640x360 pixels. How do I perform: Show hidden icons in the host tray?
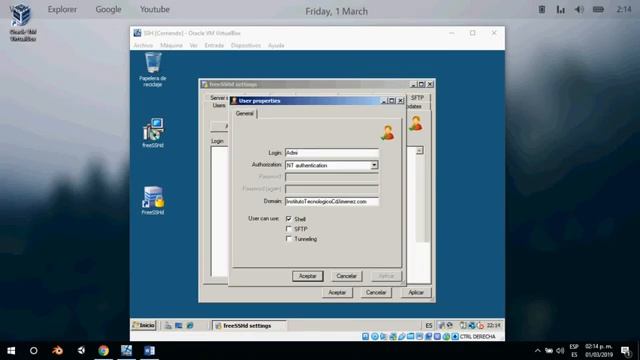click(x=538, y=351)
